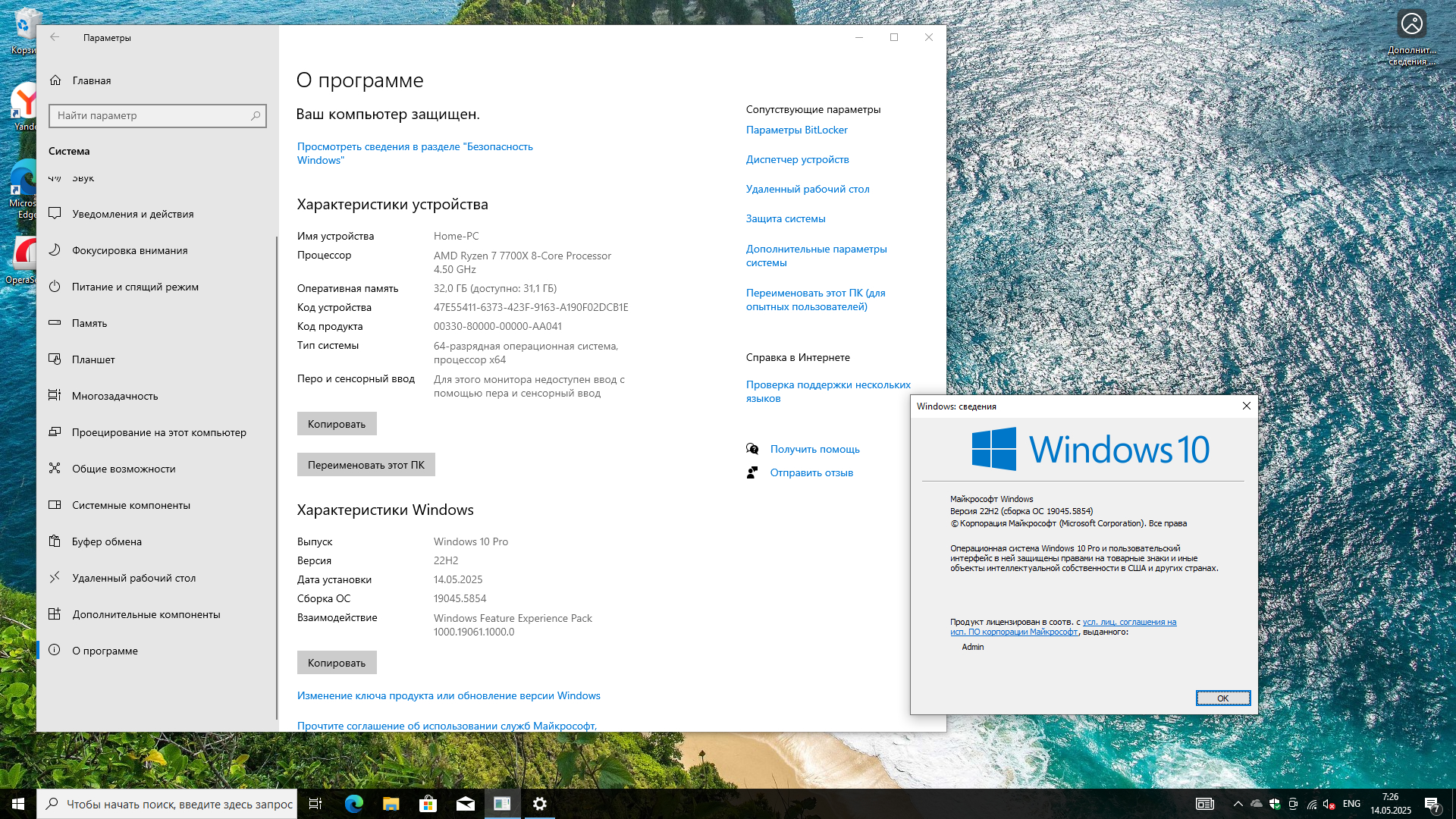1456x819 pixels.
Task: Click the Найти параметр search field
Action: click(152, 115)
